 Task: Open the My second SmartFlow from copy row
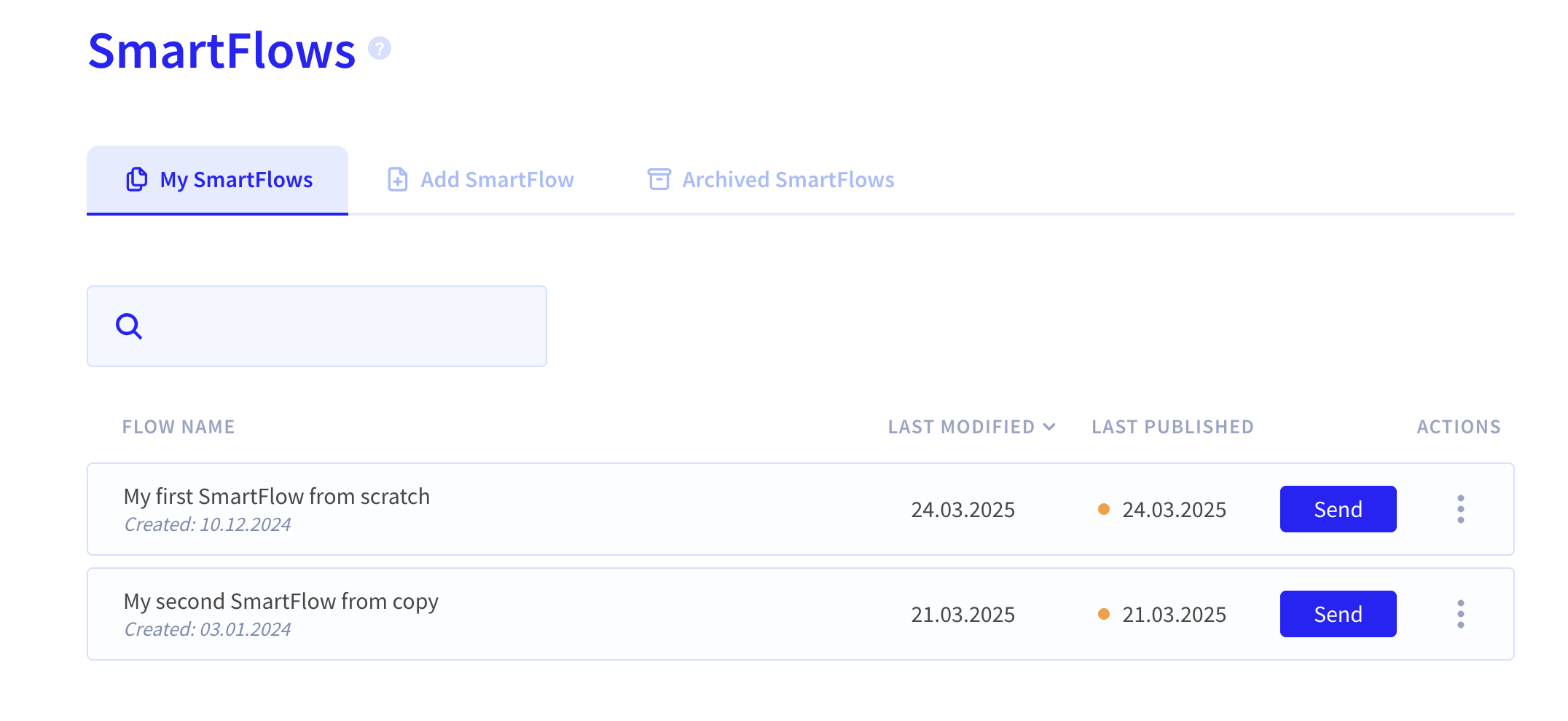(x=801, y=614)
